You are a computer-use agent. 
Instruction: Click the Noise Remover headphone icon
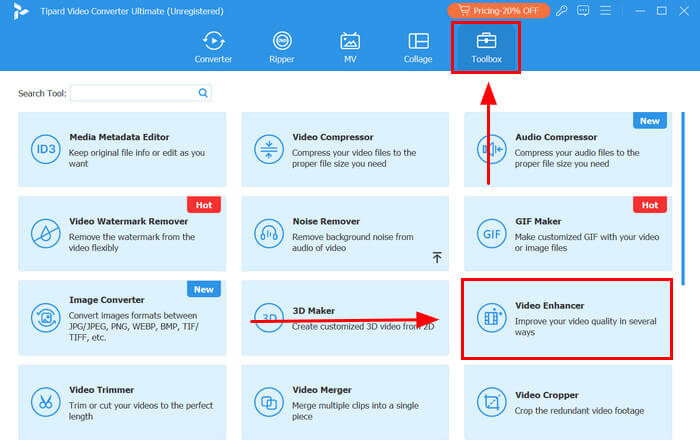[269, 234]
